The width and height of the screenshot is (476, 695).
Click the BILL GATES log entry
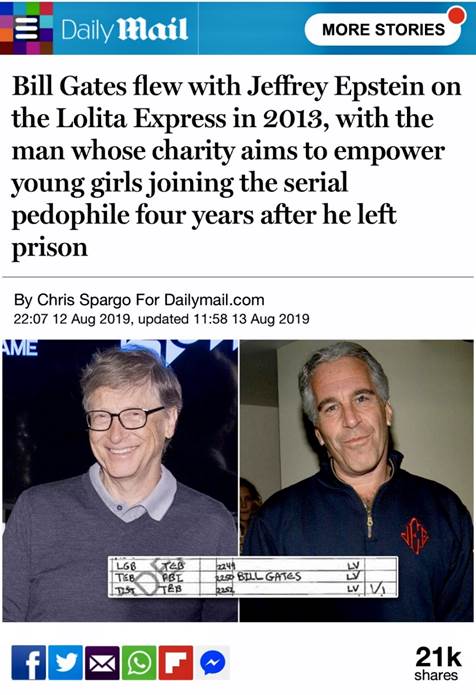(269, 576)
